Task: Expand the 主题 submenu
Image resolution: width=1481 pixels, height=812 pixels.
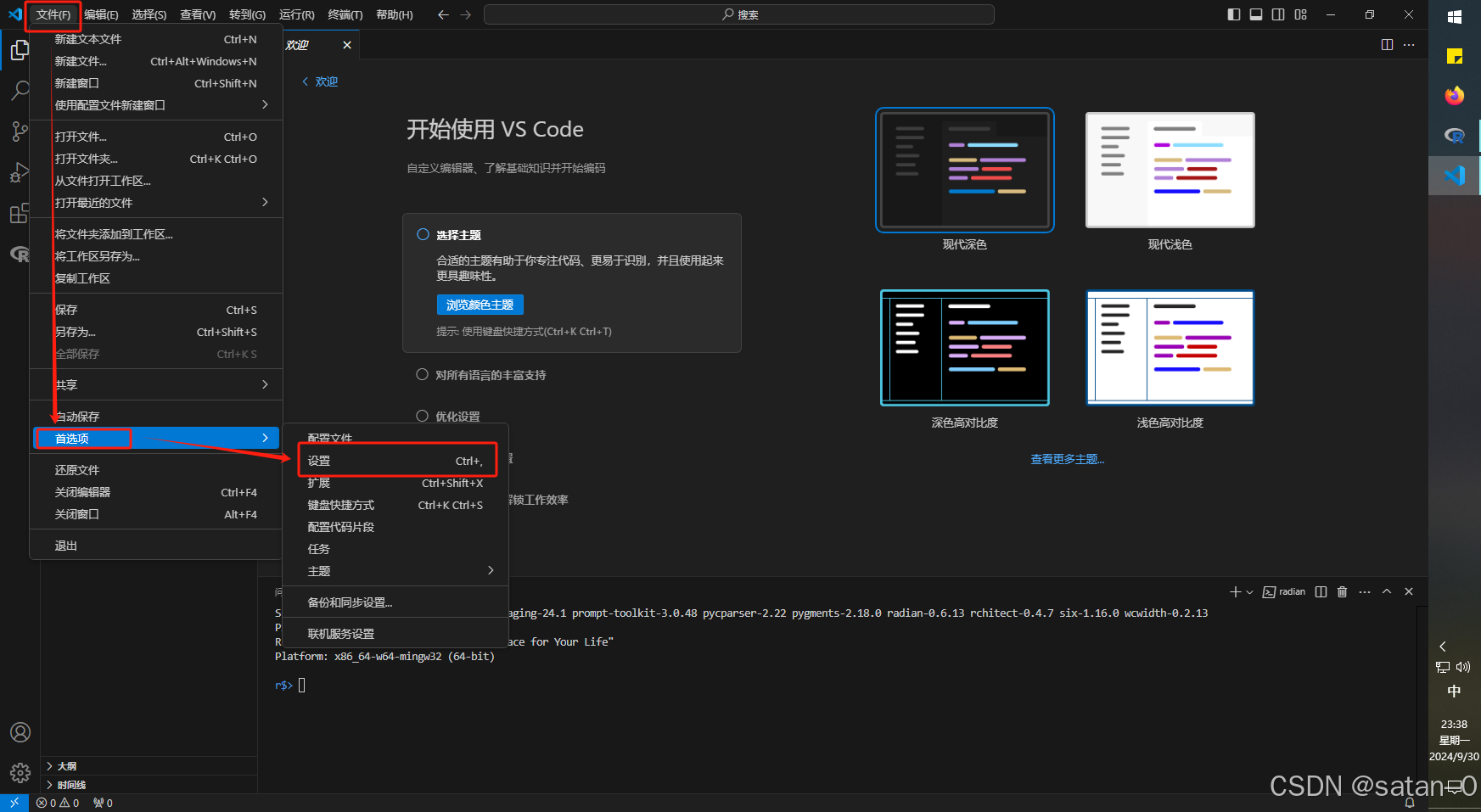Action: (395, 571)
